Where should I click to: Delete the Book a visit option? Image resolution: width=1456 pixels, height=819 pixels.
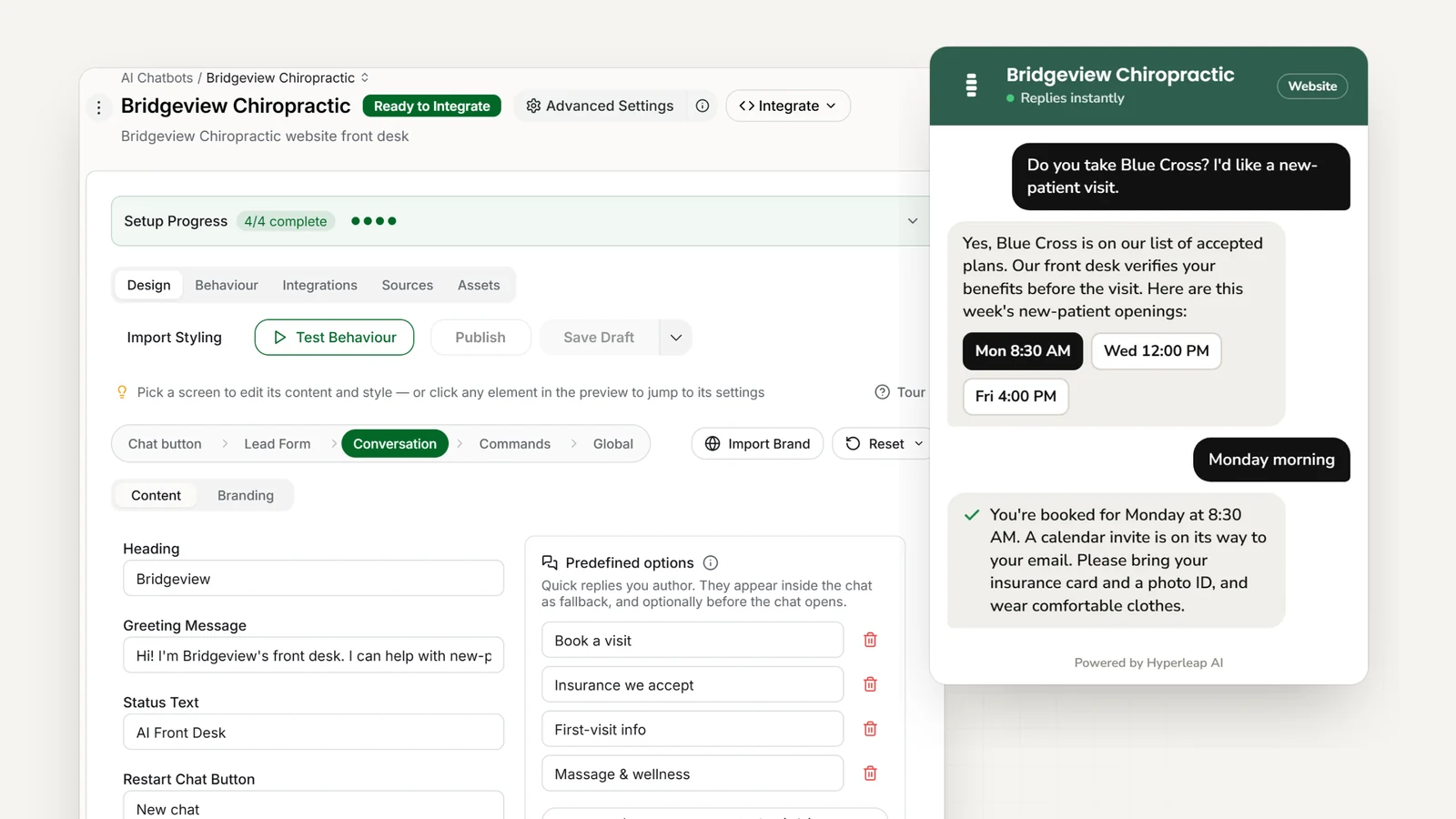coord(870,640)
